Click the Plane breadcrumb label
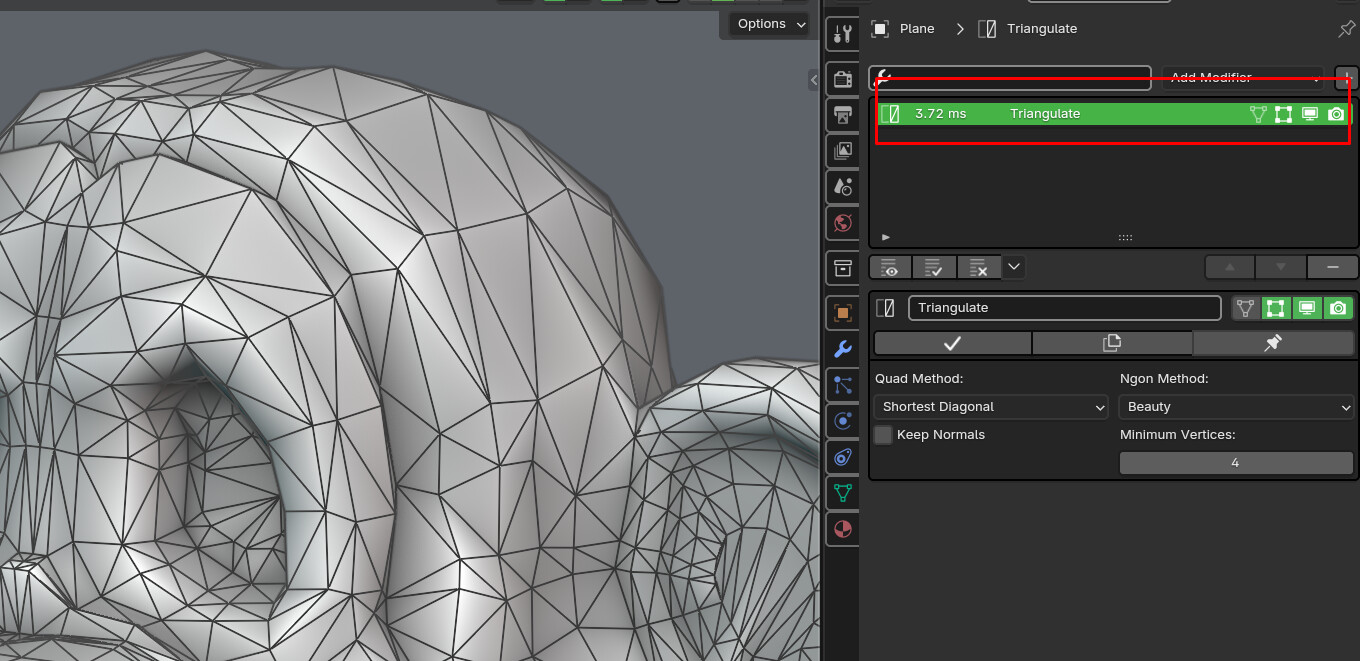 pyautogui.click(x=917, y=28)
